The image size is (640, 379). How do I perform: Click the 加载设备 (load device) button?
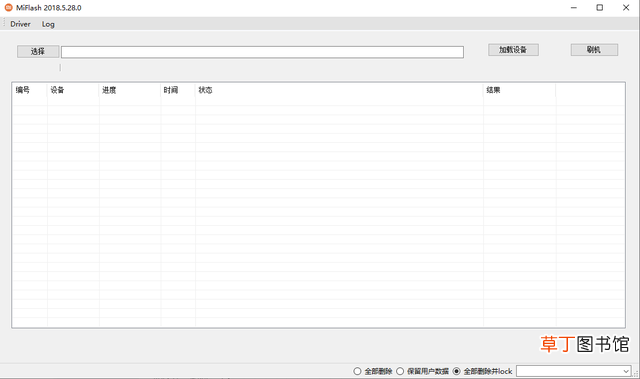513,50
